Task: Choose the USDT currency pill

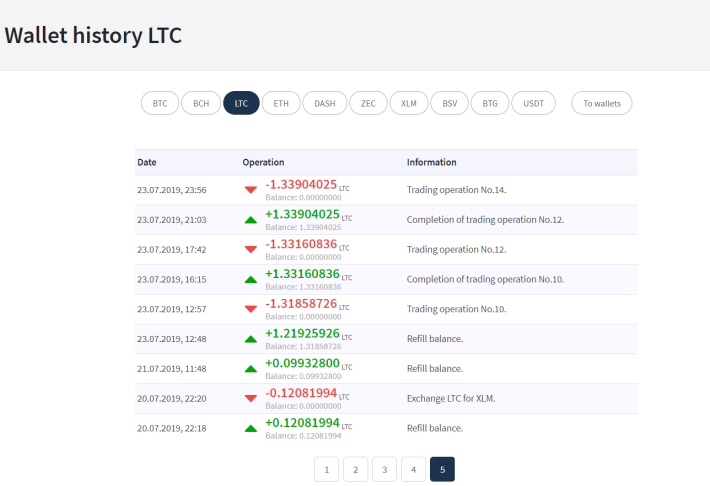Action: [x=533, y=103]
